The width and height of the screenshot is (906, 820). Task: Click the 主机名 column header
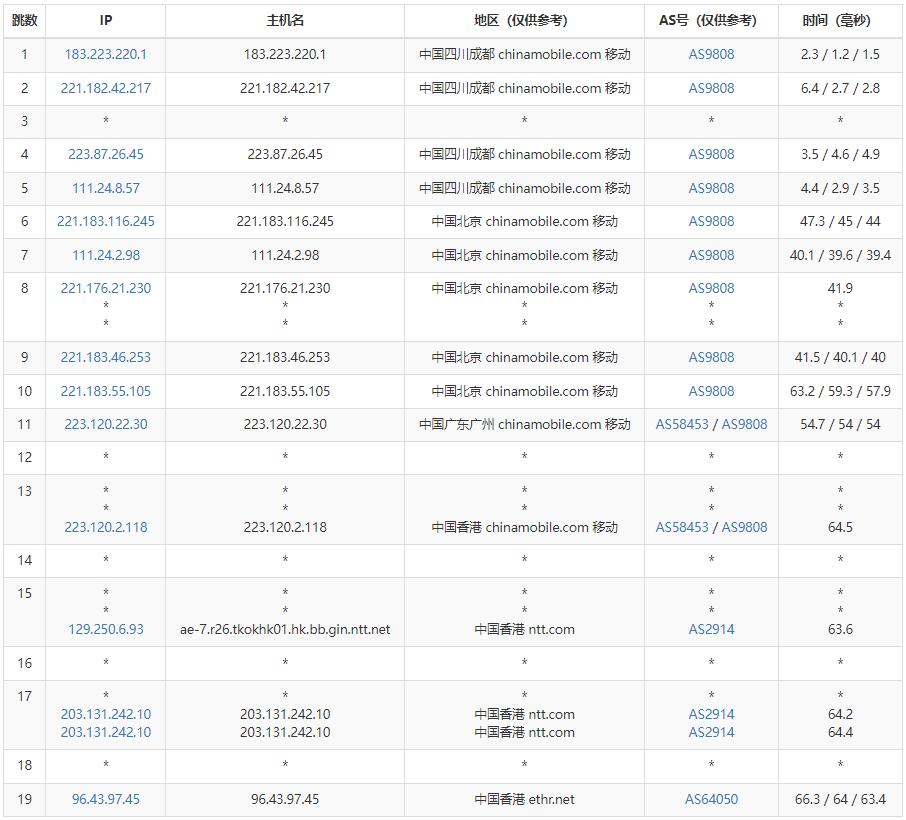click(x=285, y=21)
